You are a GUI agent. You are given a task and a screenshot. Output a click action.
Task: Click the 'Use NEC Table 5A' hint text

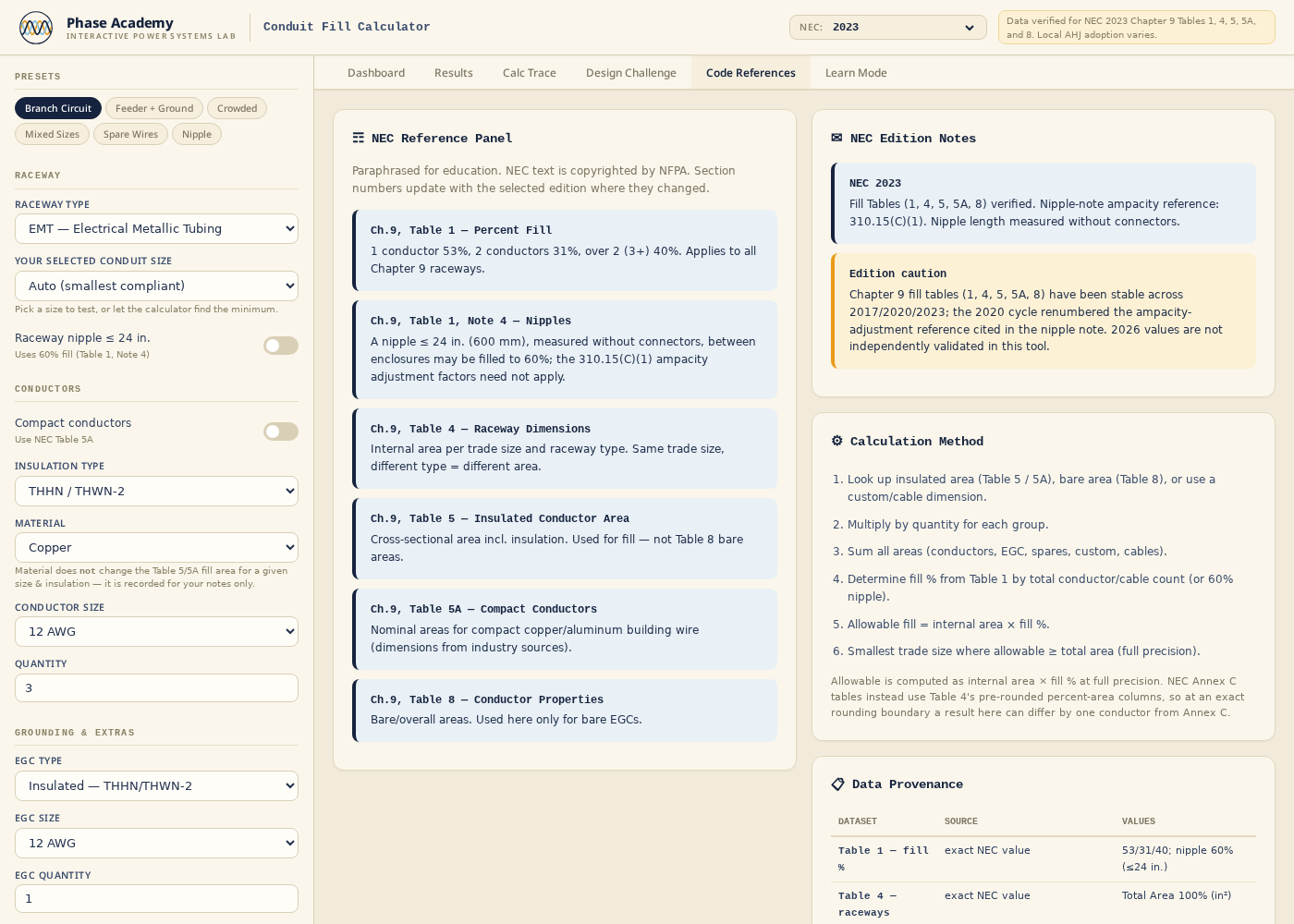click(x=54, y=440)
